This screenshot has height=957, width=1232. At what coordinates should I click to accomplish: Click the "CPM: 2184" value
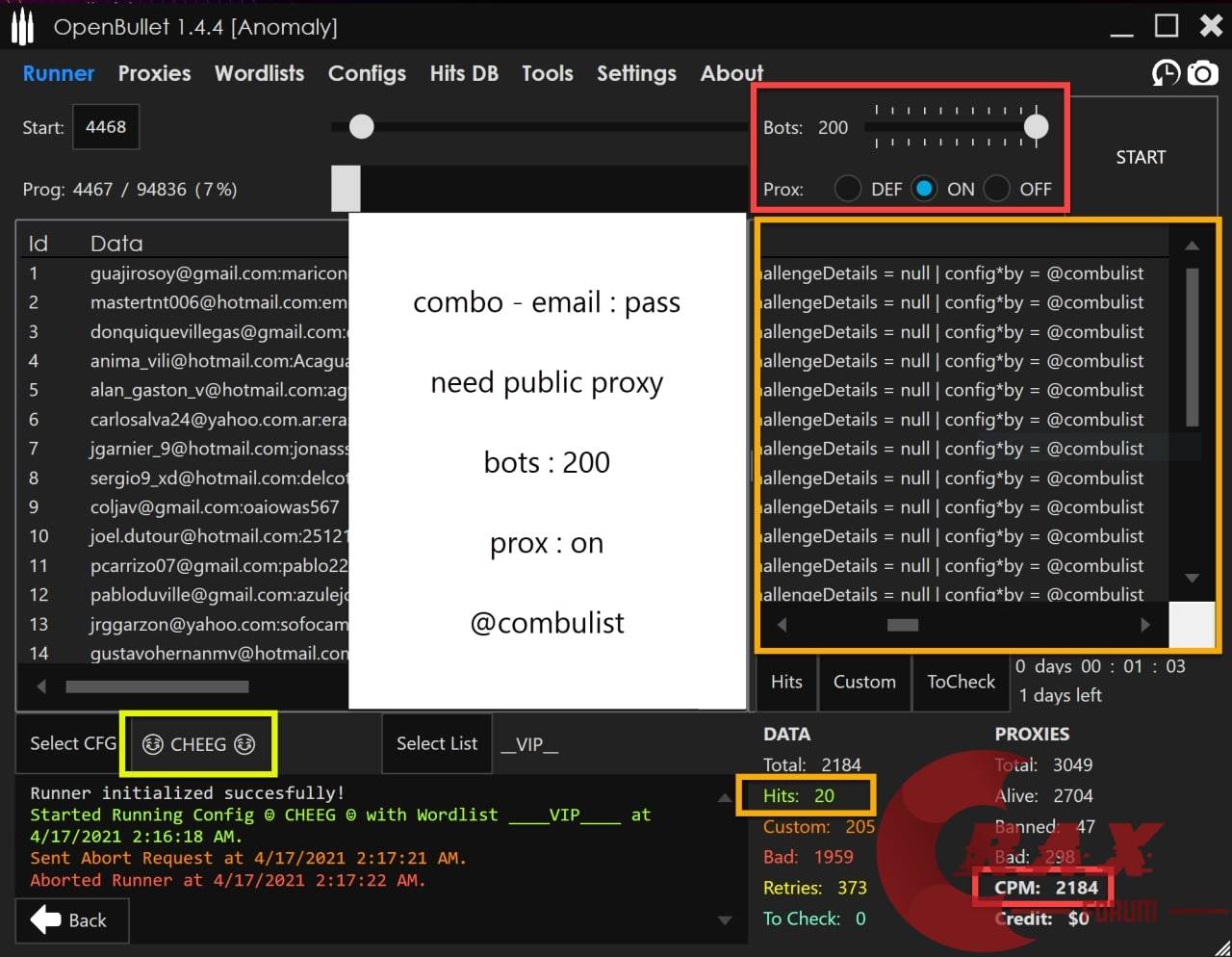[1046, 888]
